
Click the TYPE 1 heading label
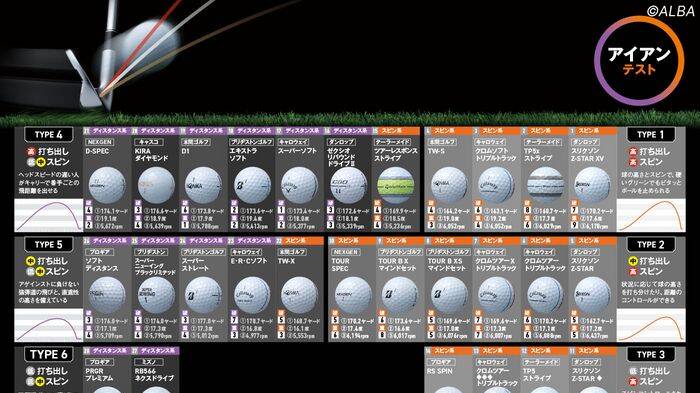650,134
